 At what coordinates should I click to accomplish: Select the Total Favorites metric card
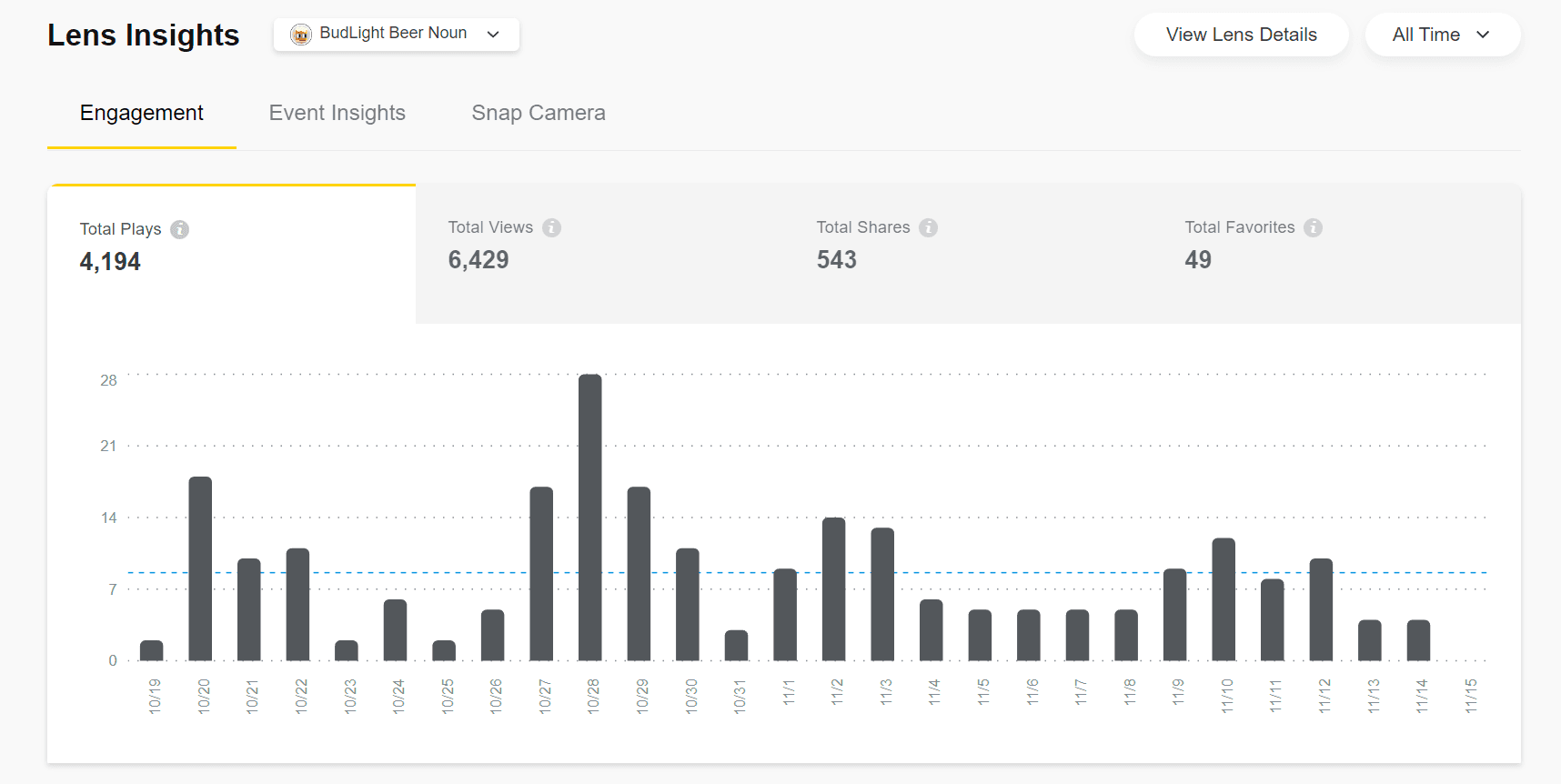(1336, 255)
